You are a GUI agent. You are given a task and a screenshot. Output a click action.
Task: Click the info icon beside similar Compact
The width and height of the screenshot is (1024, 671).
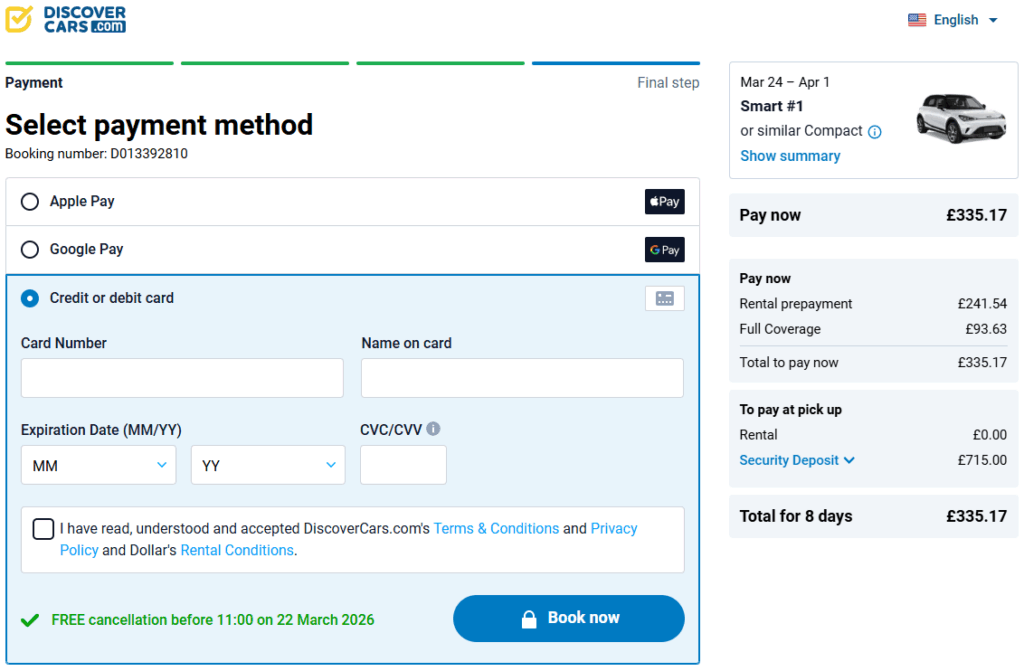tap(875, 132)
